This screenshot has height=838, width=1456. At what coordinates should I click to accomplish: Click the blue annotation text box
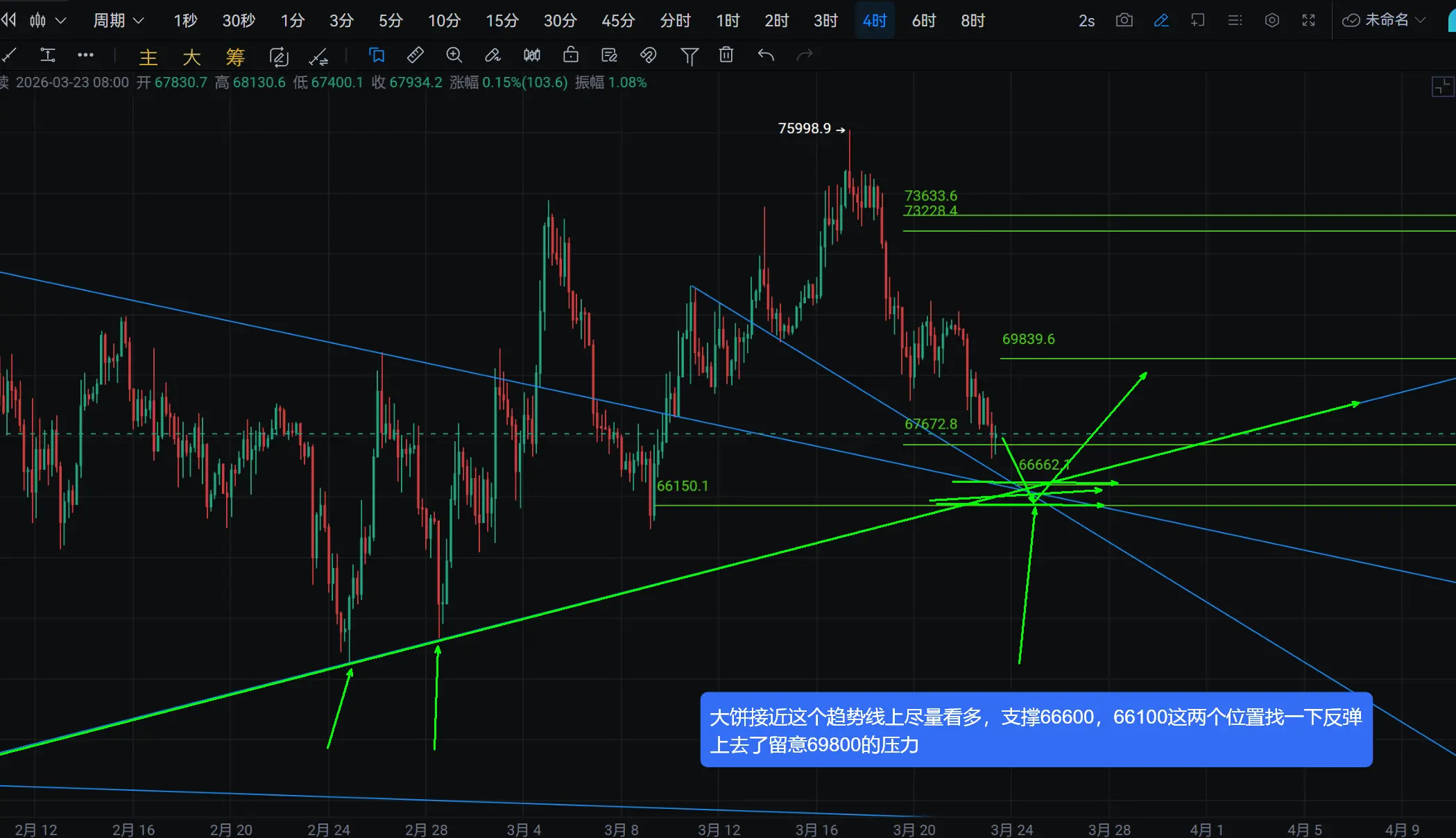(1036, 730)
